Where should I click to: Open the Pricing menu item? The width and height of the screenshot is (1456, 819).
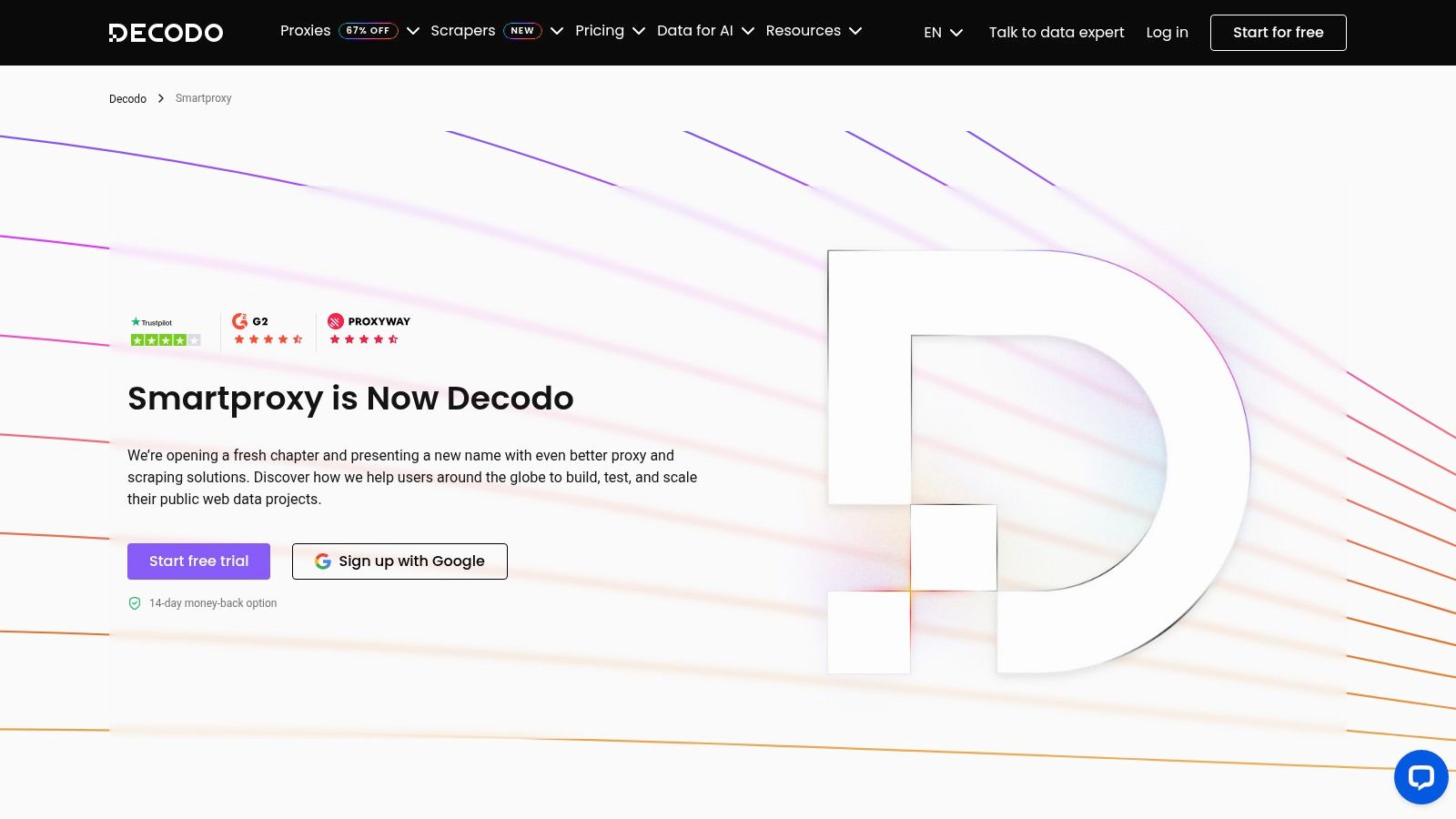coord(600,30)
